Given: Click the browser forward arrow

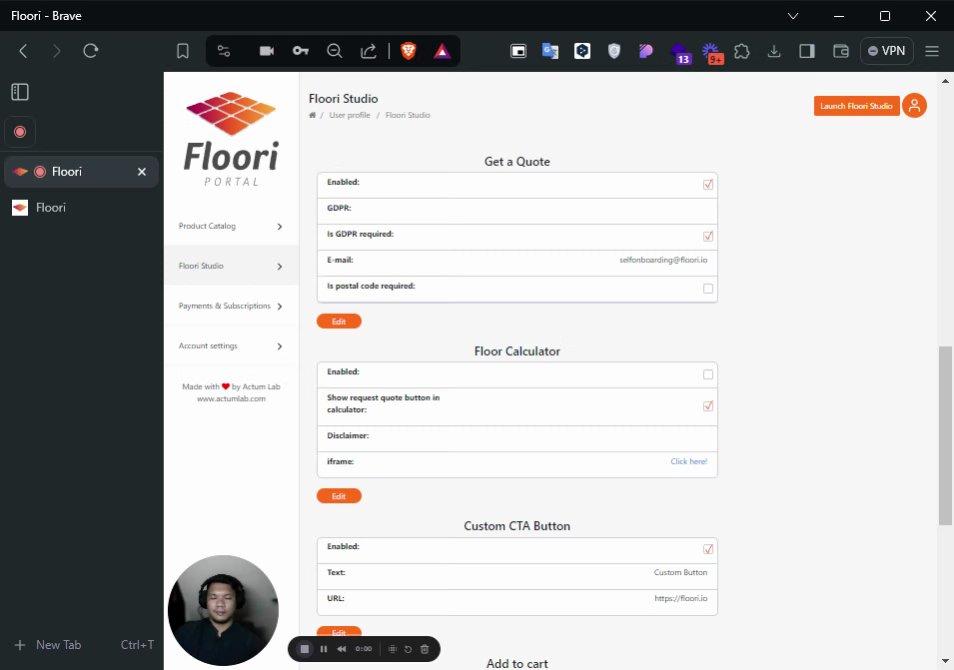Looking at the screenshot, I should (x=57, y=51).
